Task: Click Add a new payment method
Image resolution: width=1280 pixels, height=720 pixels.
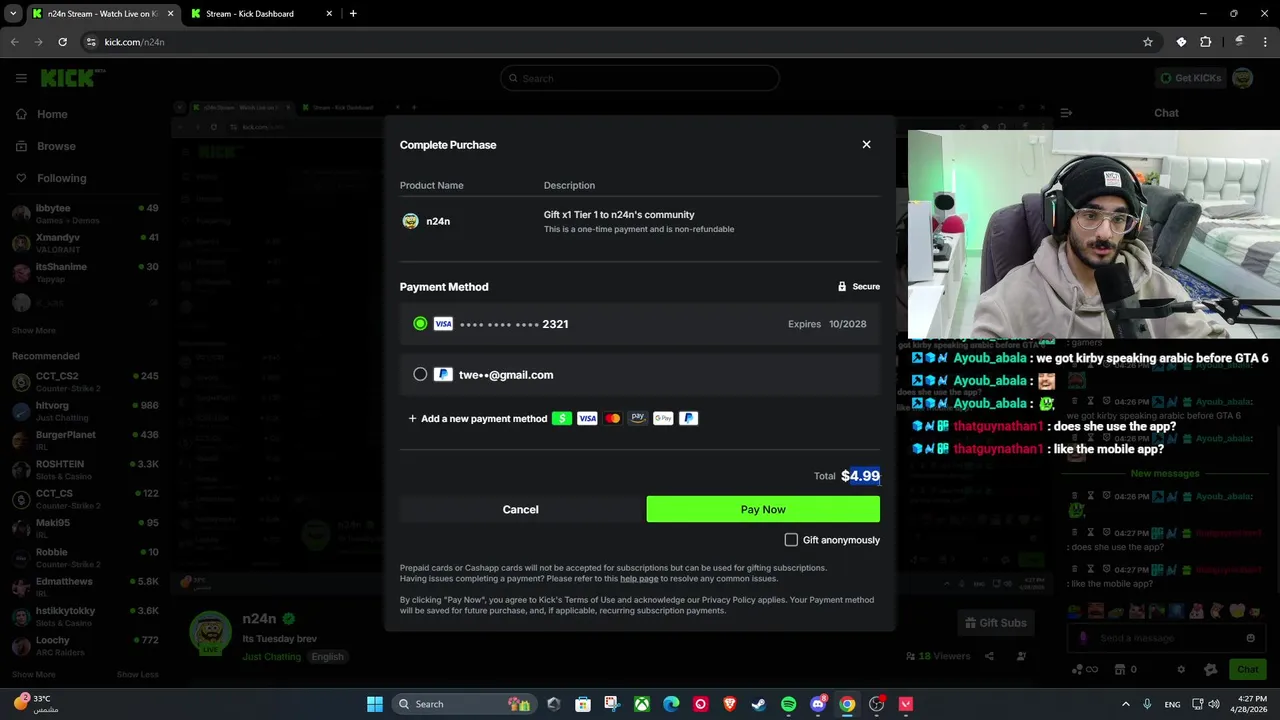Action: click(x=478, y=419)
